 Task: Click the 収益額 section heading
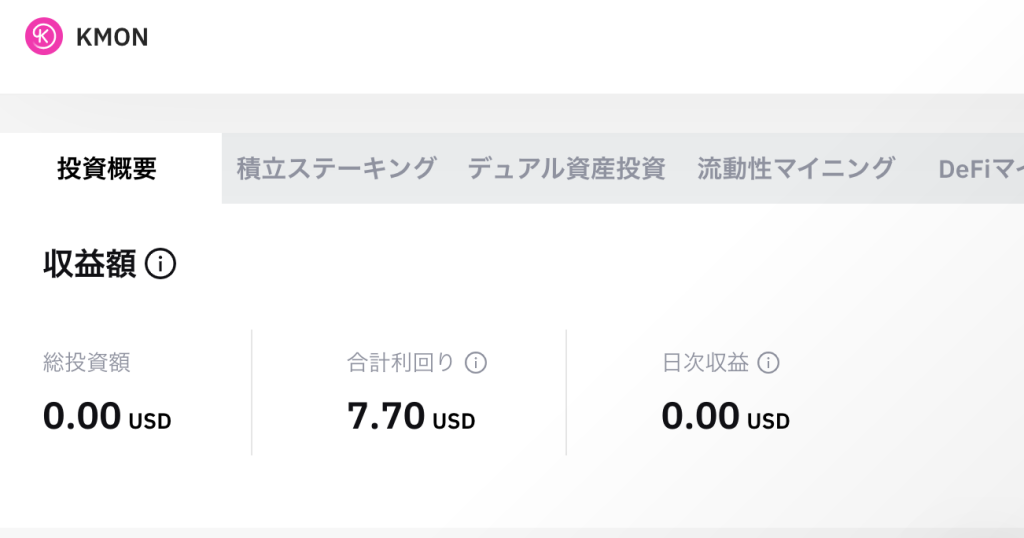click(90, 264)
